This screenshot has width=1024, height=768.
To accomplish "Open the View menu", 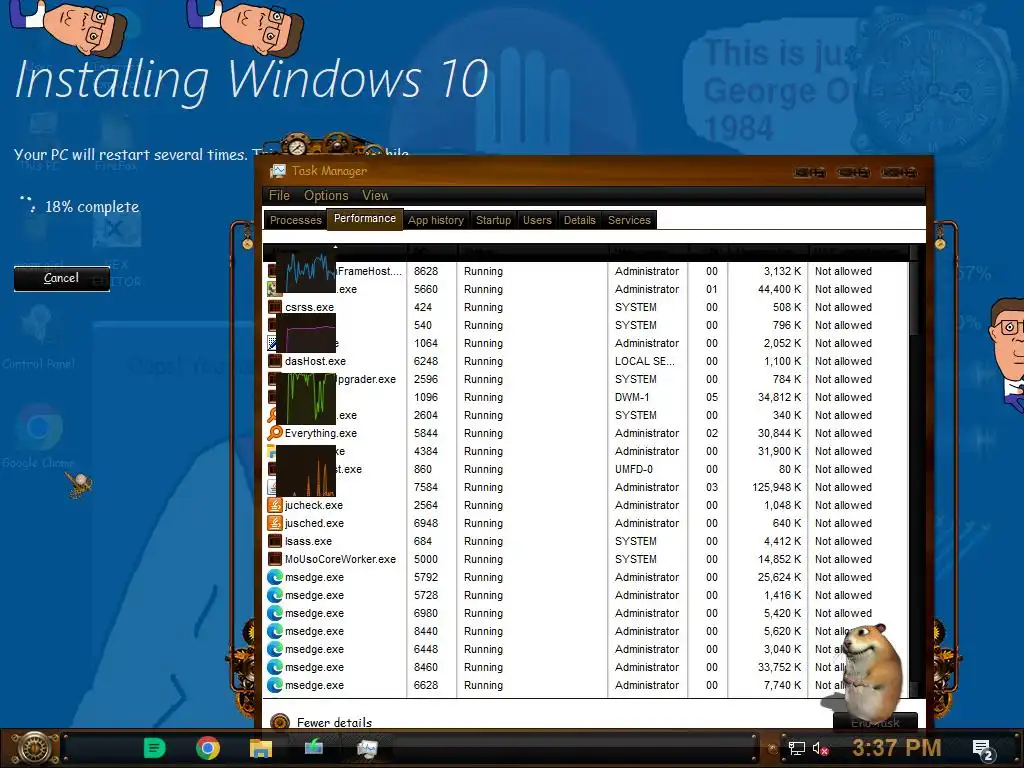I will [x=375, y=195].
